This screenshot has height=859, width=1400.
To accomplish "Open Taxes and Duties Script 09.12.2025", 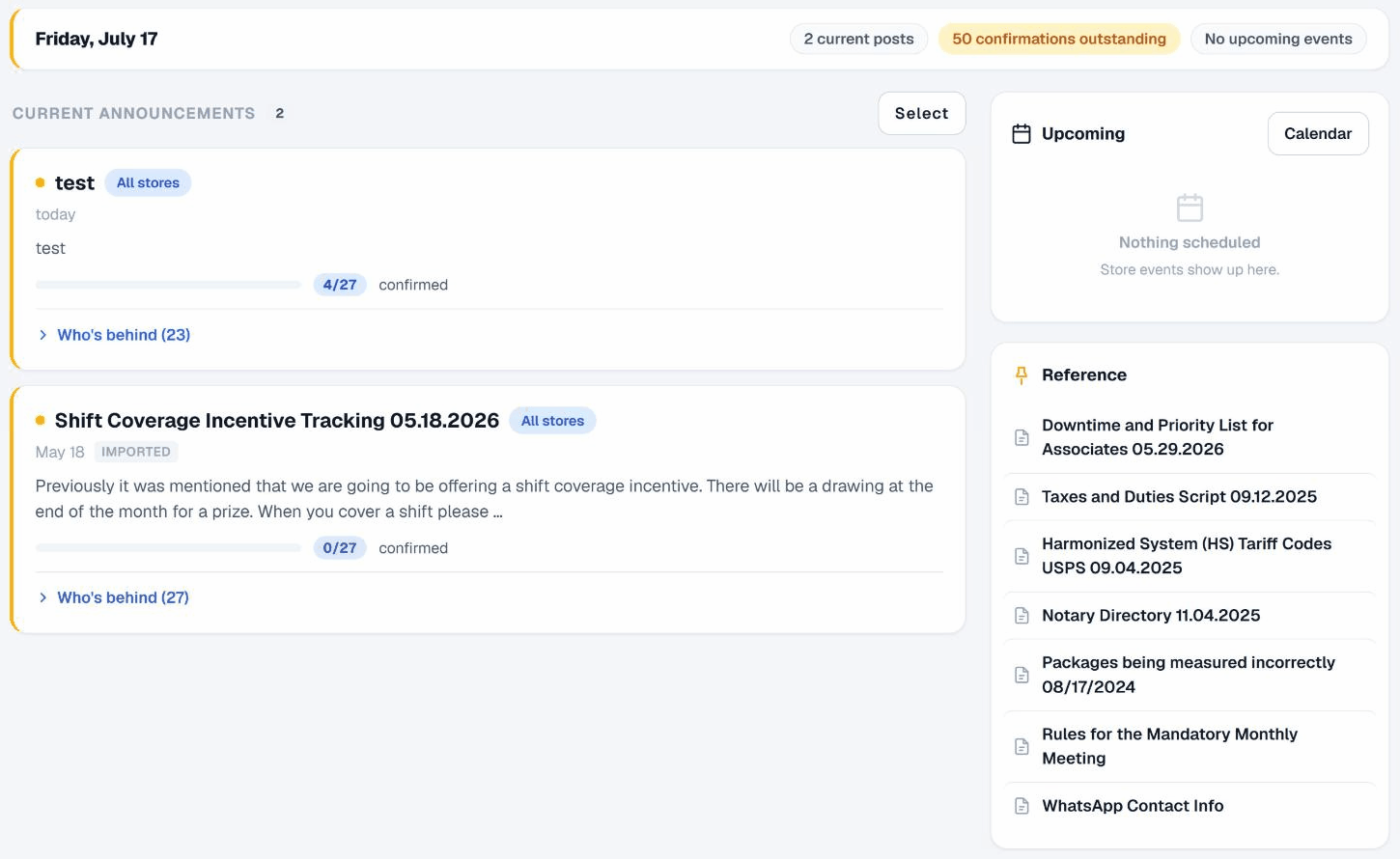I will pos(1190,497).
